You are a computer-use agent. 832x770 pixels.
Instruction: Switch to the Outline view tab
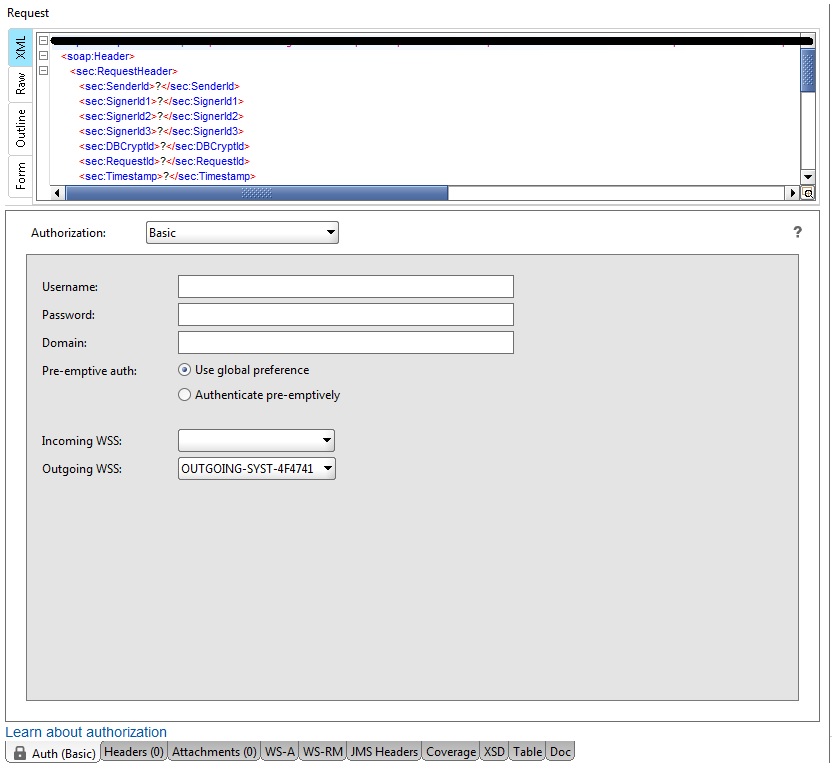point(21,129)
